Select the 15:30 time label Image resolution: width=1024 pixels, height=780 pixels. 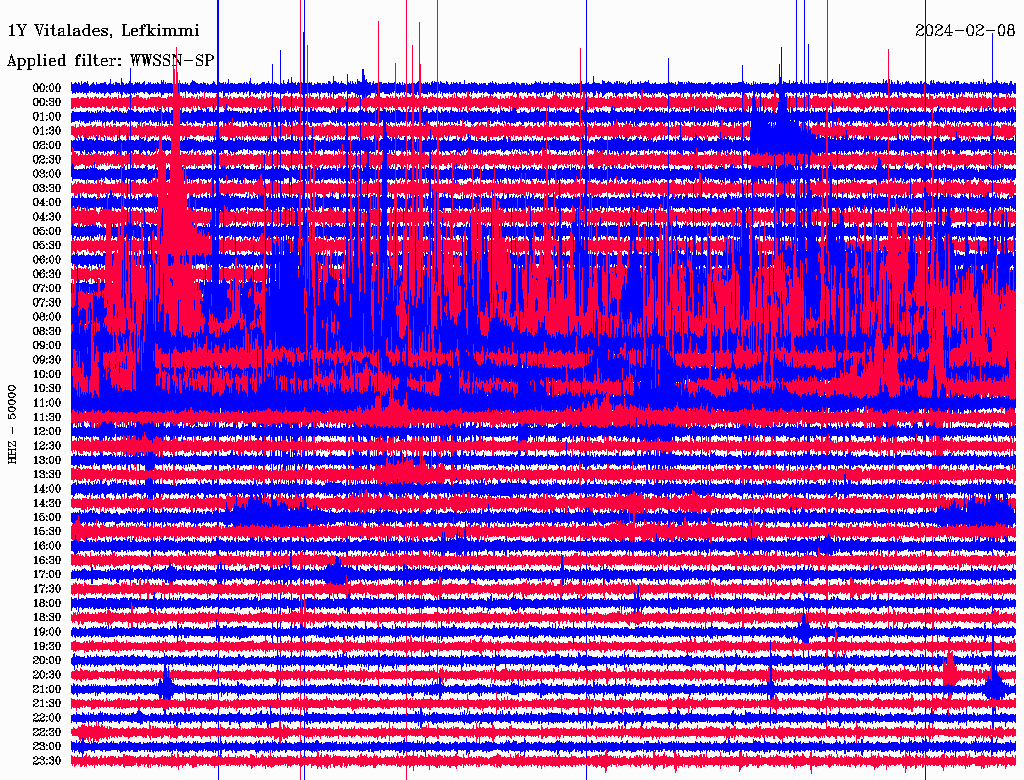(x=47, y=532)
